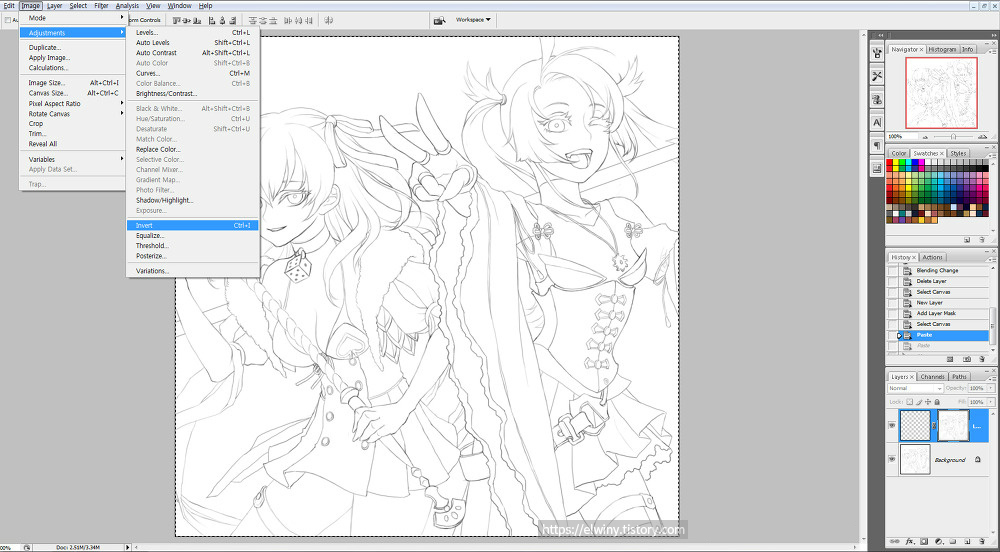Expand Variables submenu
This screenshot has width=1000, height=552.
[x=73, y=159]
